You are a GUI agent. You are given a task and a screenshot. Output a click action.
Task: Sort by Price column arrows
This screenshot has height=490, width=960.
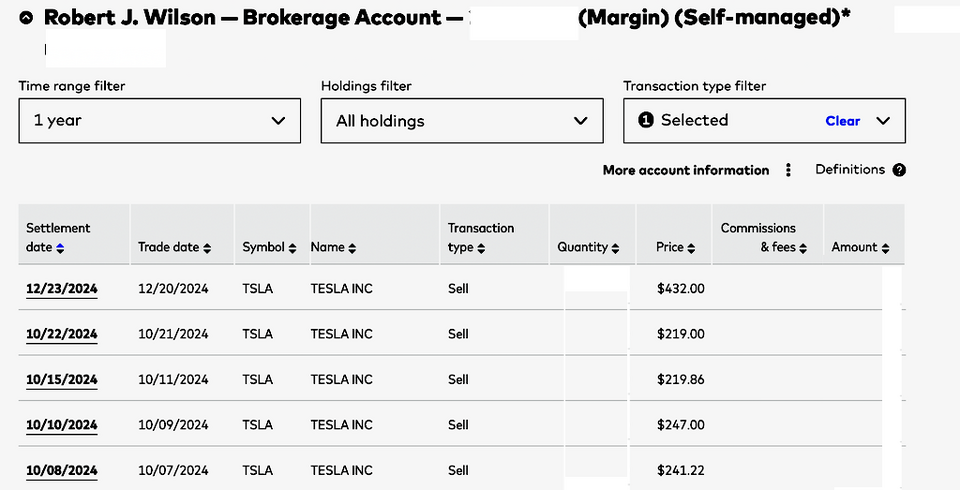(x=691, y=248)
